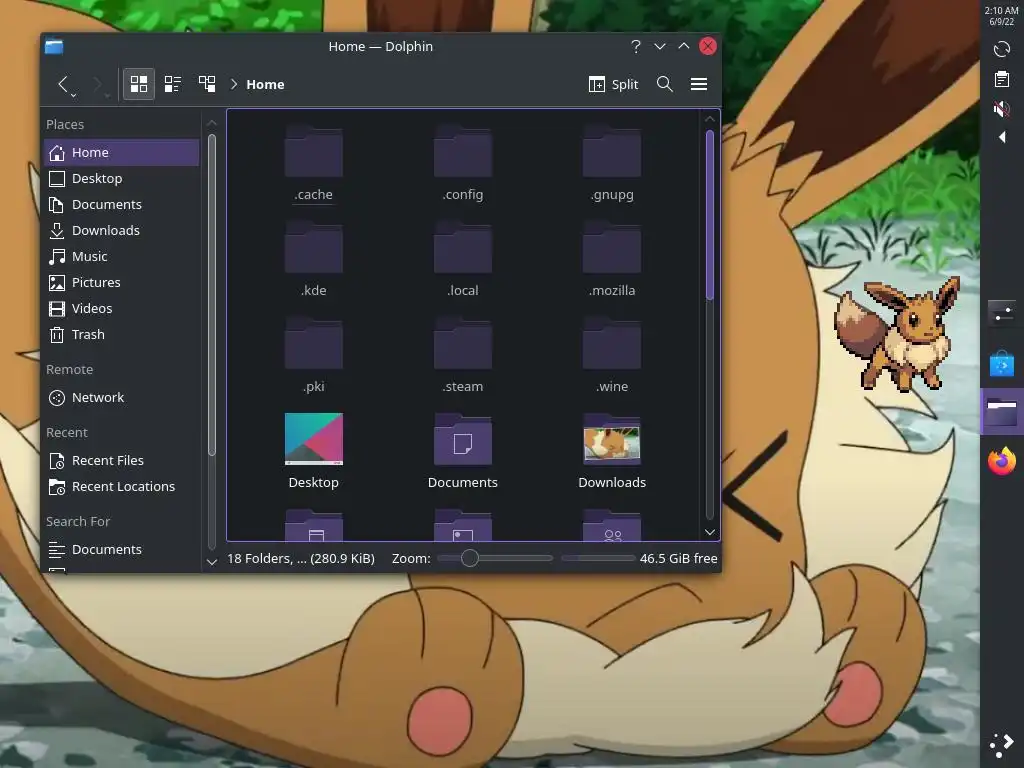Image resolution: width=1024 pixels, height=768 pixels.
Task: Open the back history dropdown arrow
Action: (74, 96)
